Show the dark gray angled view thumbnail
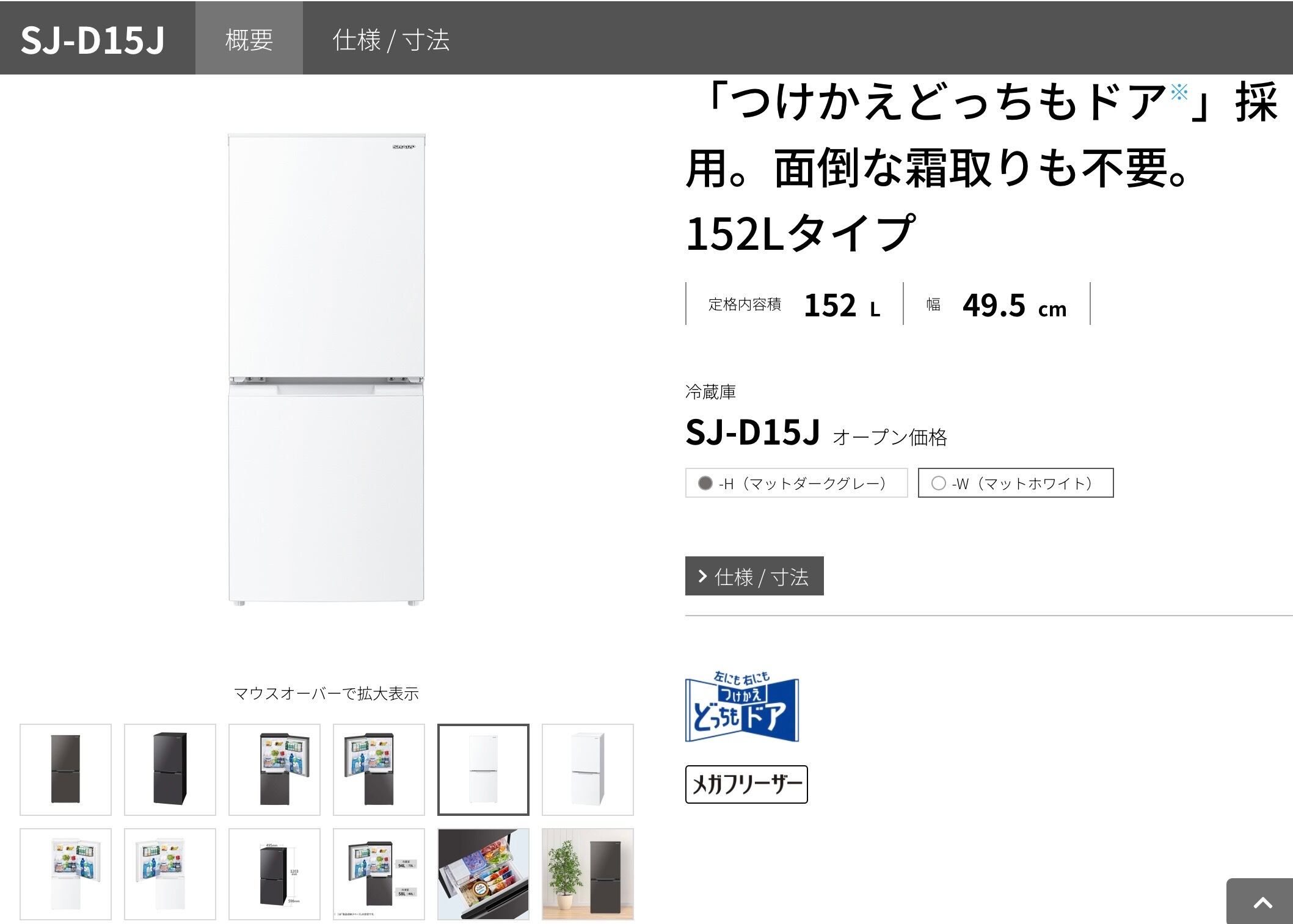Screen dimensions: 1293x924 pyautogui.click(x=170, y=769)
